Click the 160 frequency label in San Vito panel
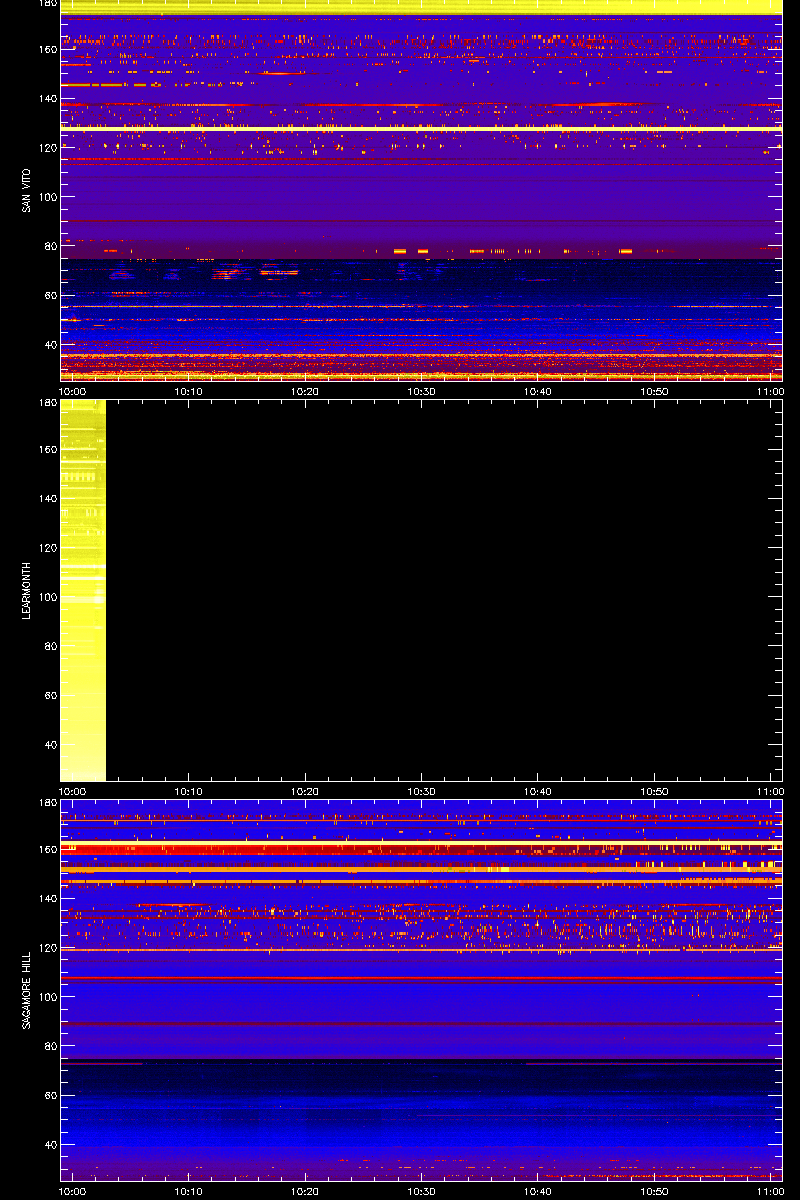 (47, 49)
